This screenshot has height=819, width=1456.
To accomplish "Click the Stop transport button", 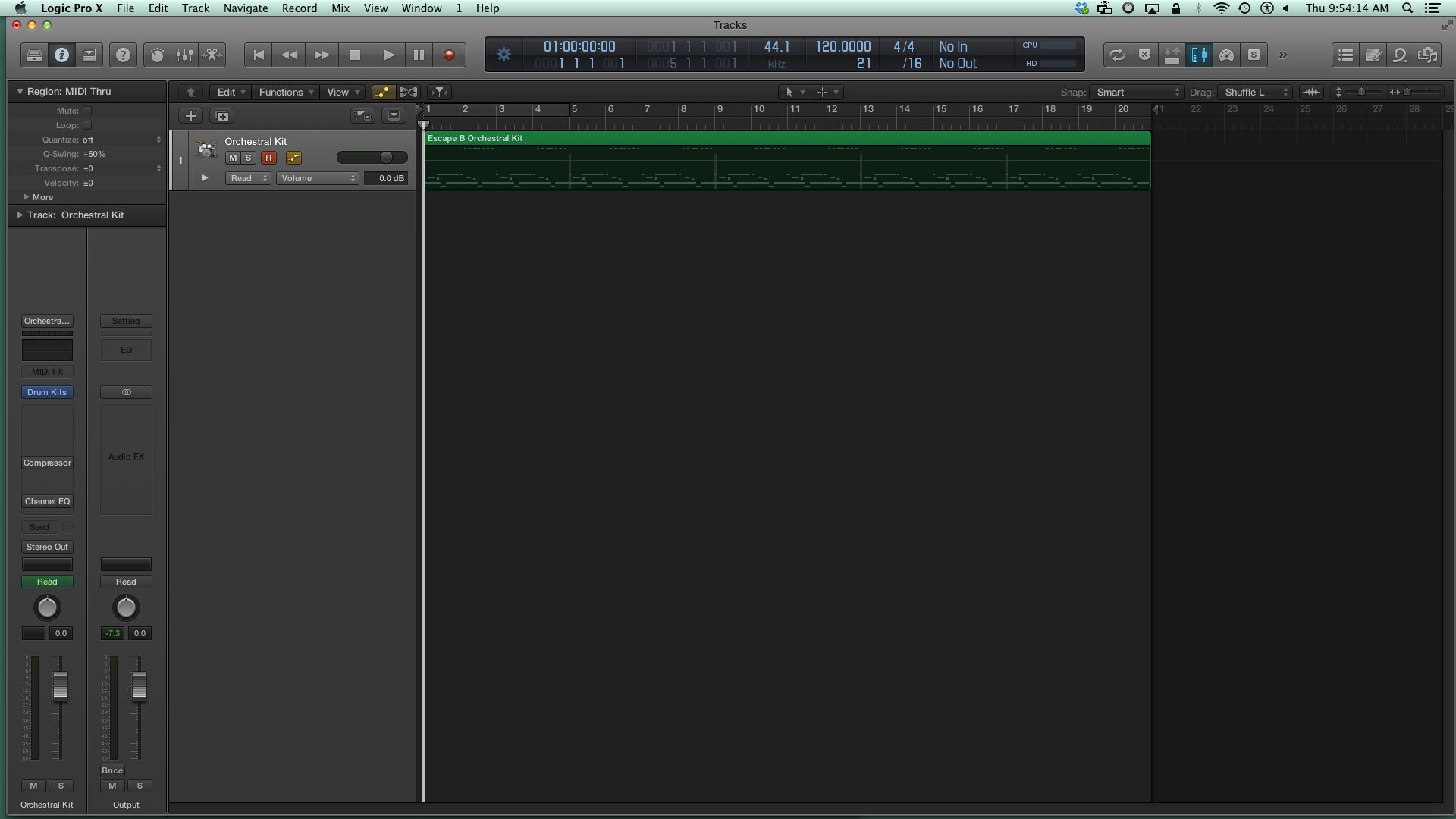I will (x=355, y=55).
